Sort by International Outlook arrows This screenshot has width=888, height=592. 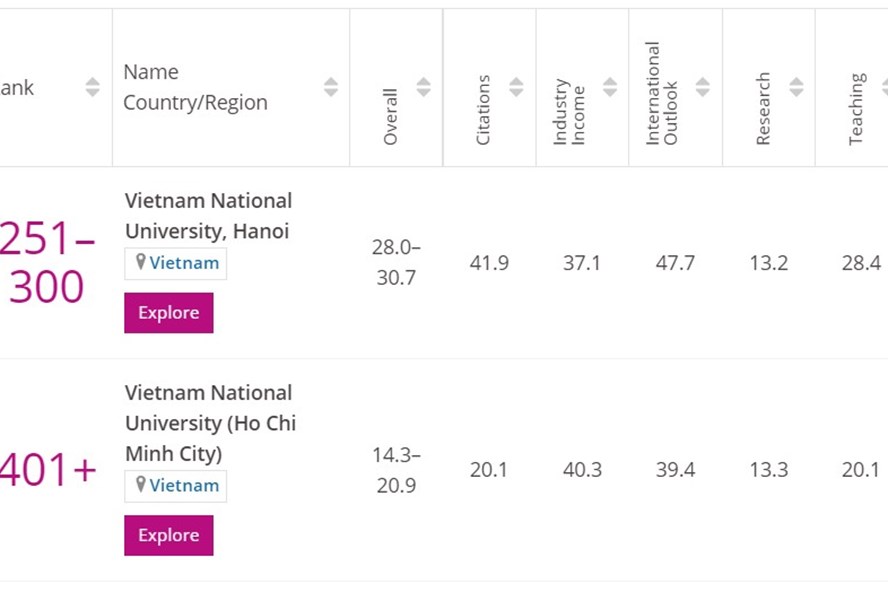pos(702,87)
